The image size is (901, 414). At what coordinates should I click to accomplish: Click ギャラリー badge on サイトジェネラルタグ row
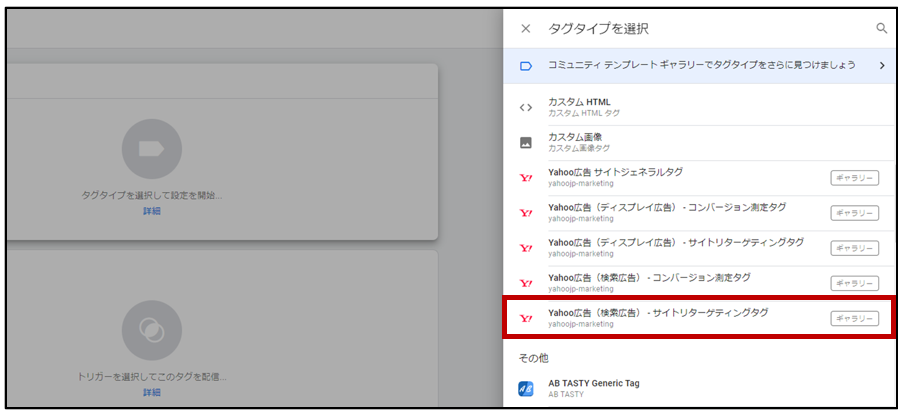(x=854, y=178)
